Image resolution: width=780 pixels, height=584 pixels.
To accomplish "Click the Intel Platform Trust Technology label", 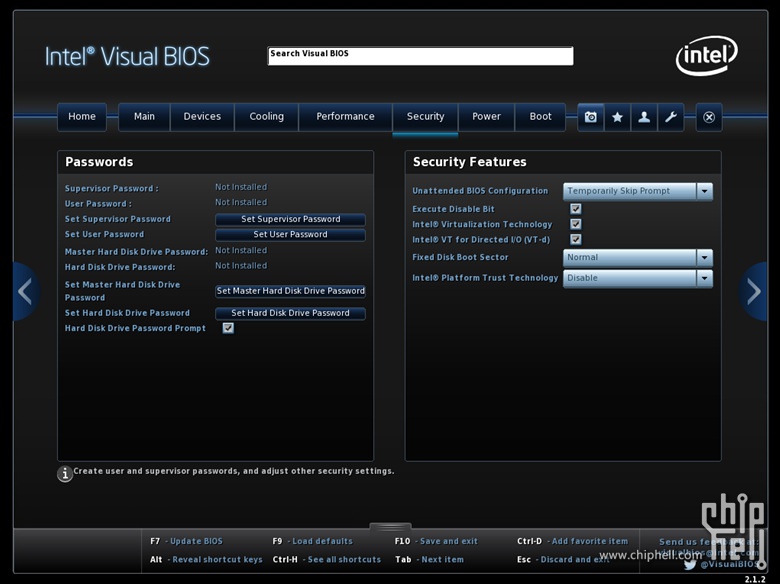I will click(x=485, y=278).
